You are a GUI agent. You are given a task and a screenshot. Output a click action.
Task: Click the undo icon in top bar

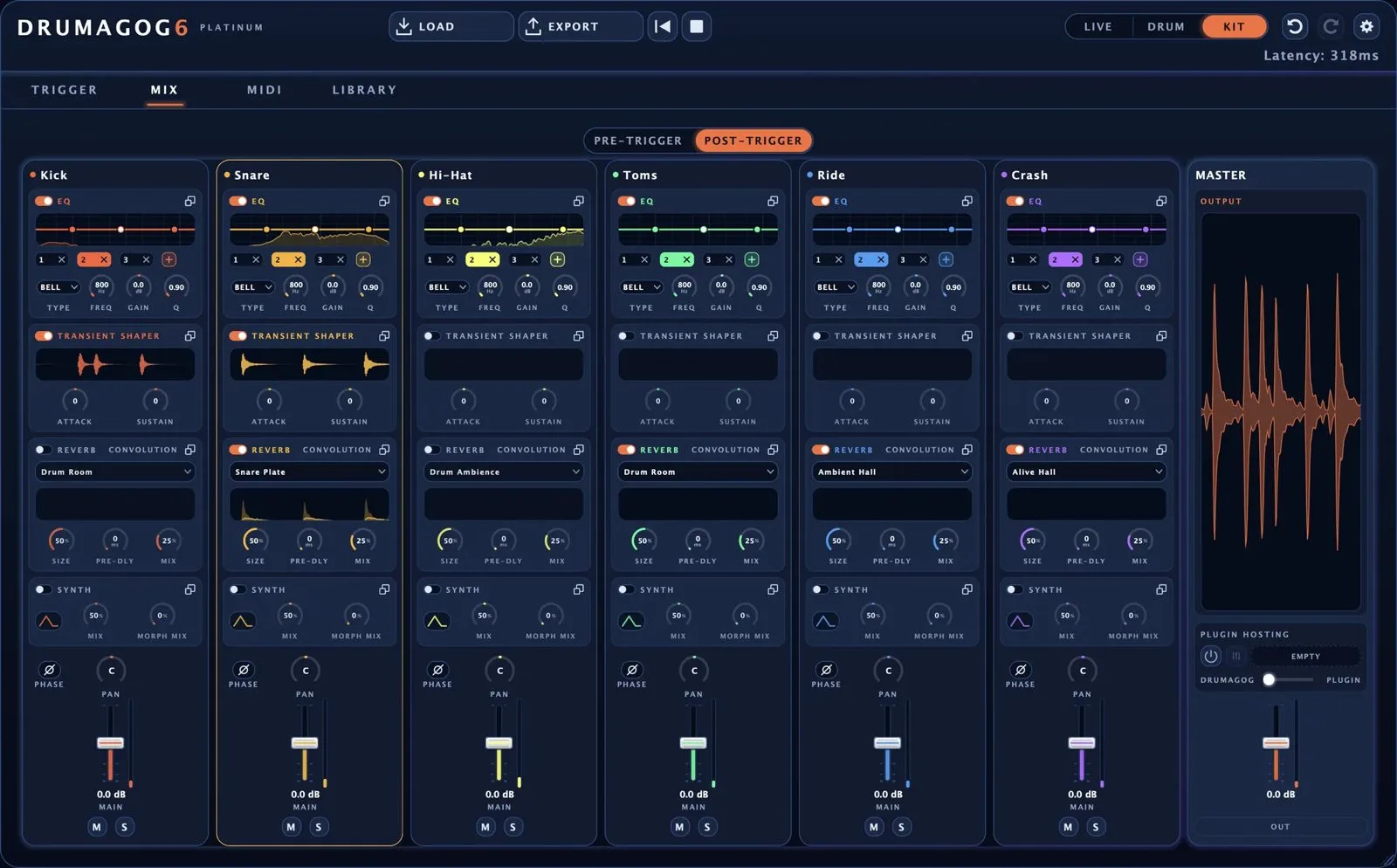[x=1295, y=26]
